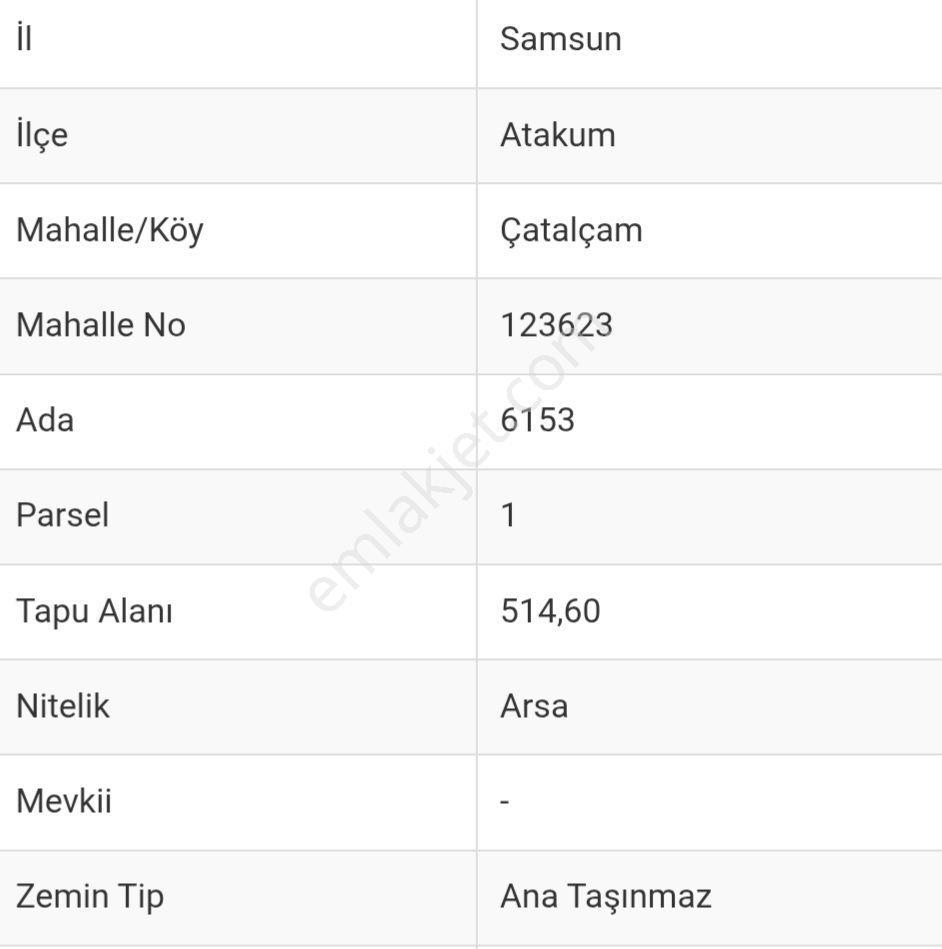Screen dimensions: 942x949
Task: Click the Ada row label
Action: pyautogui.click(x=45, y=420)
